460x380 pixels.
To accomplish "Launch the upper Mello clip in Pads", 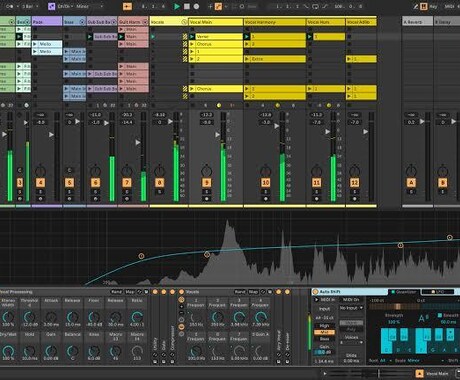I will coord(35,44).
